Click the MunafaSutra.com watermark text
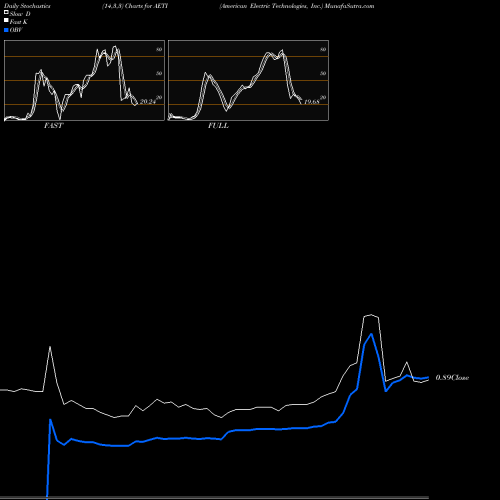 (349, 6)
